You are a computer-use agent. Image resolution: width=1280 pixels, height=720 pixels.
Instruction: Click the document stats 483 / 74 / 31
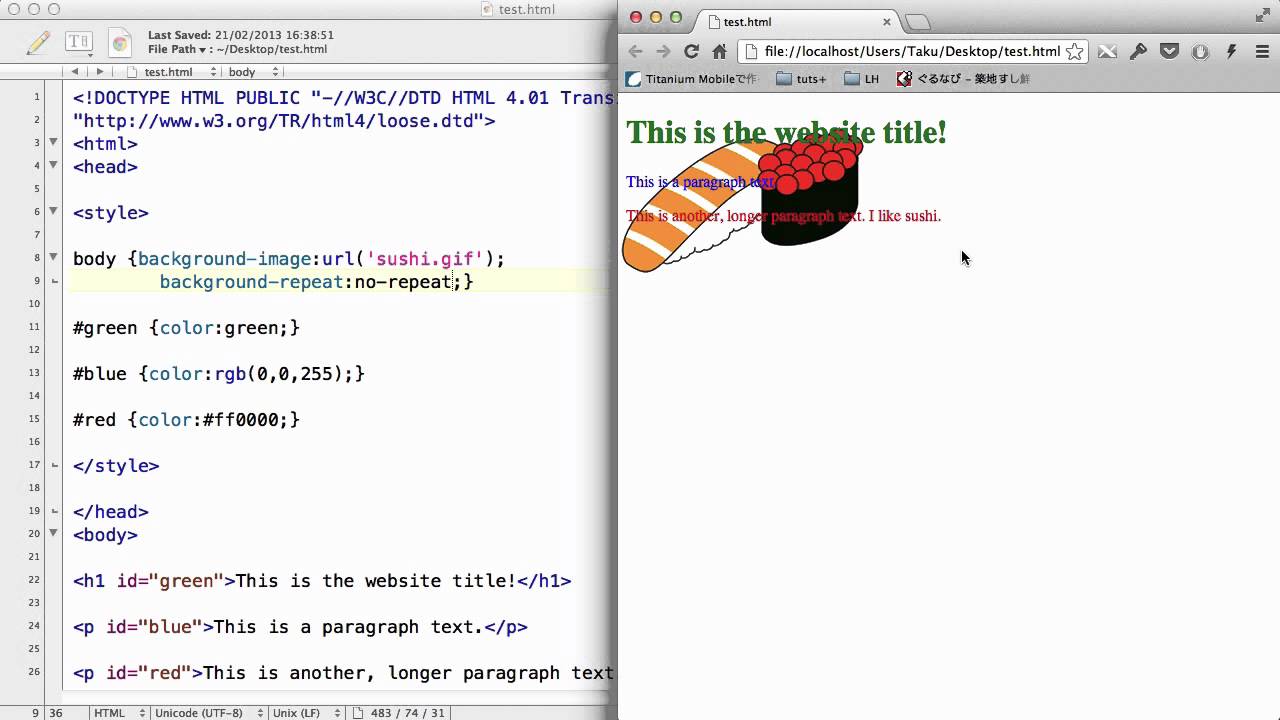pos(406,713)
